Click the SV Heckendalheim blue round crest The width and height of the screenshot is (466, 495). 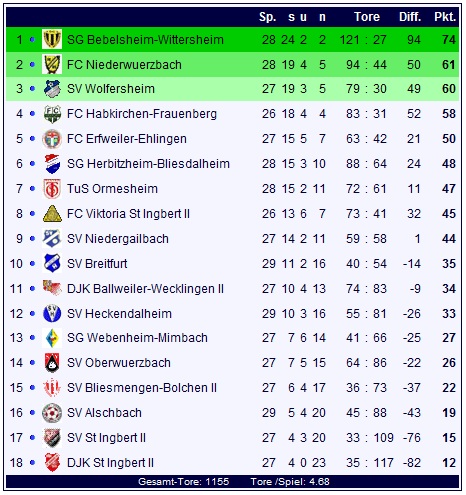pyautogui.click(x=52, y=314)
